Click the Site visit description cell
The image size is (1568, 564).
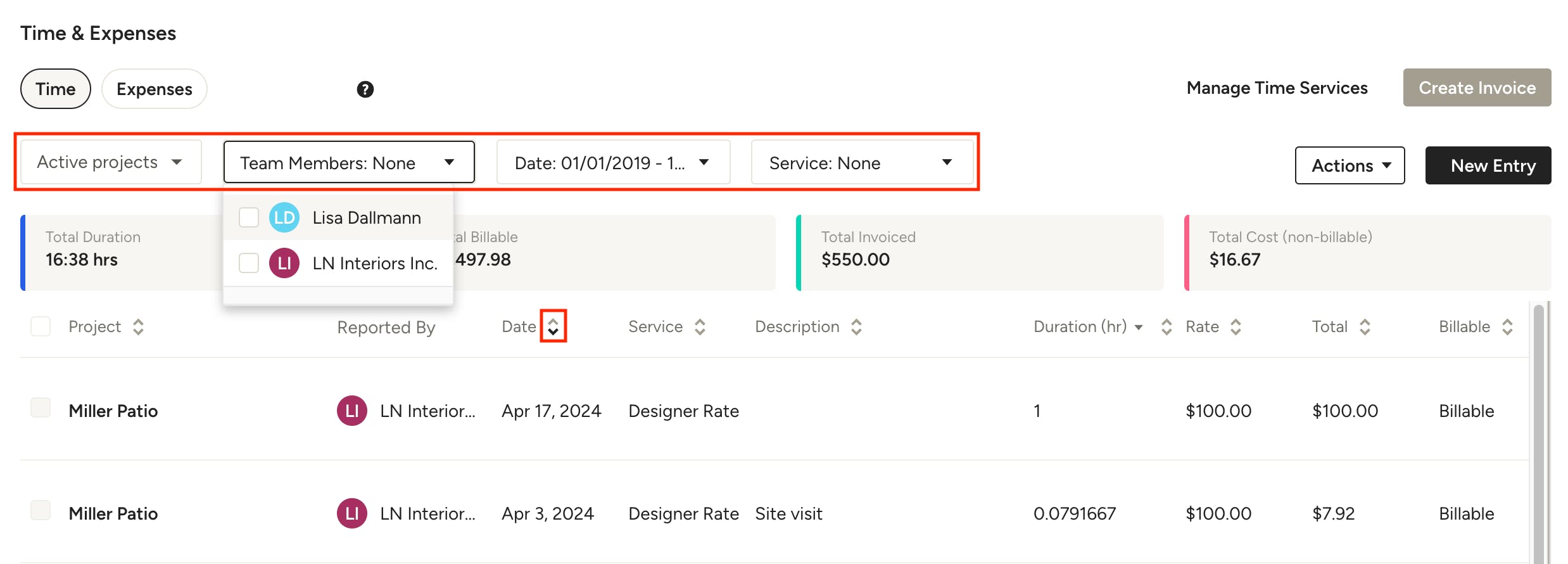(788, 513)
